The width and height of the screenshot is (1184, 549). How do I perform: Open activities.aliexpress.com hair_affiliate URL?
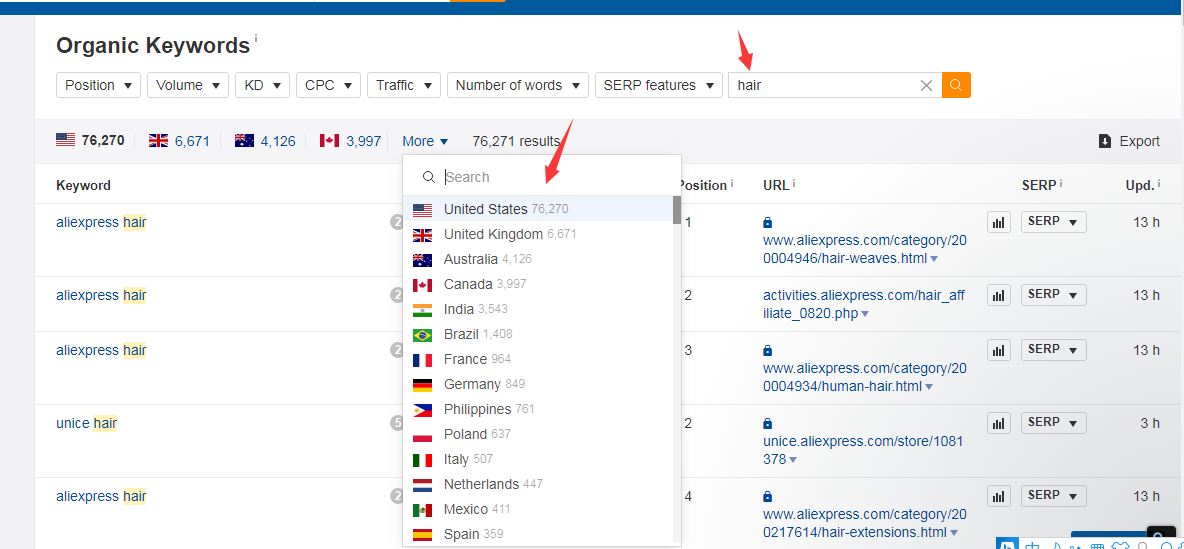pyautogui.click(x=865, y=304)
